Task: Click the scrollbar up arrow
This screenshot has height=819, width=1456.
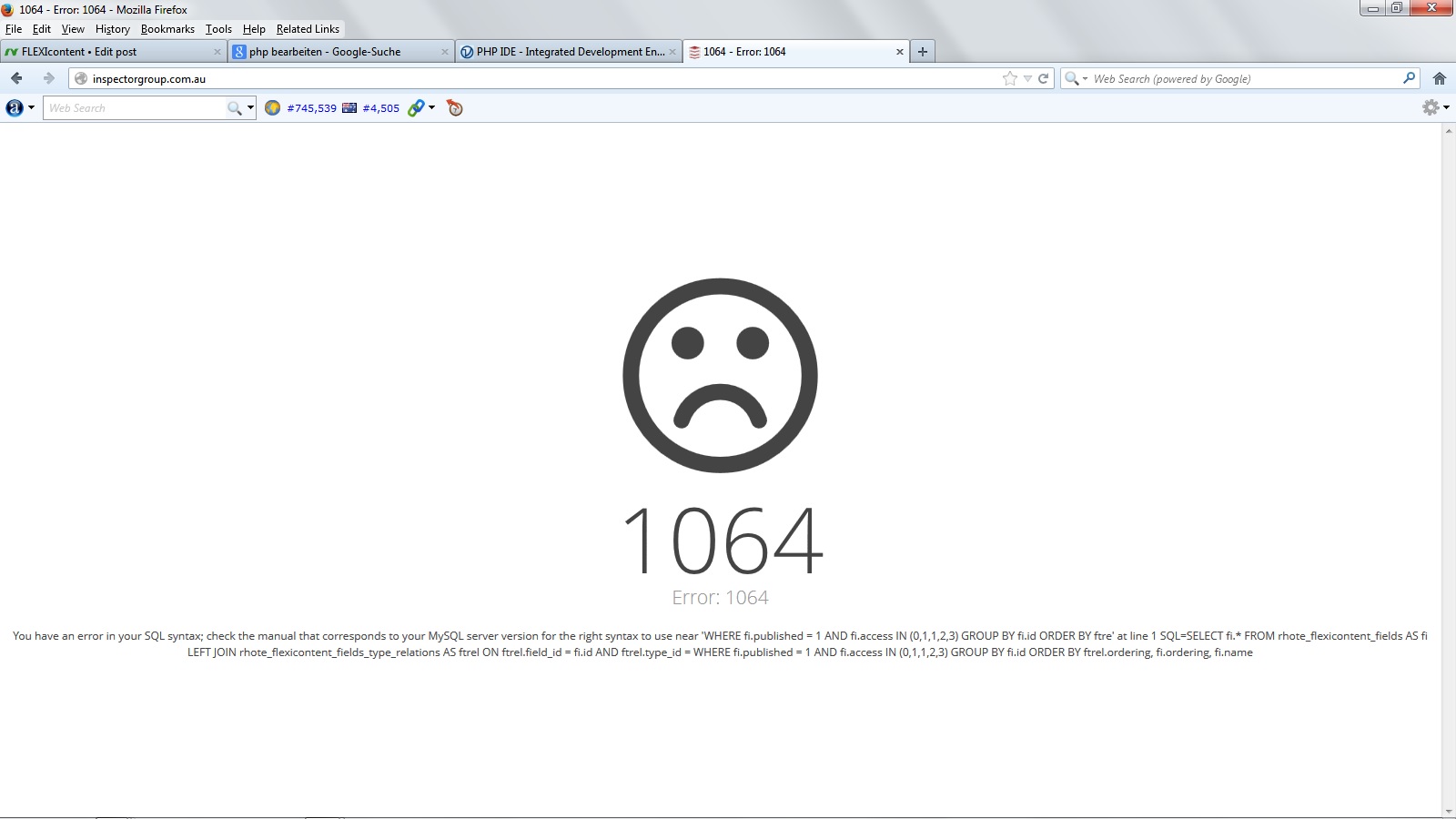Action: pos(1448,131)
